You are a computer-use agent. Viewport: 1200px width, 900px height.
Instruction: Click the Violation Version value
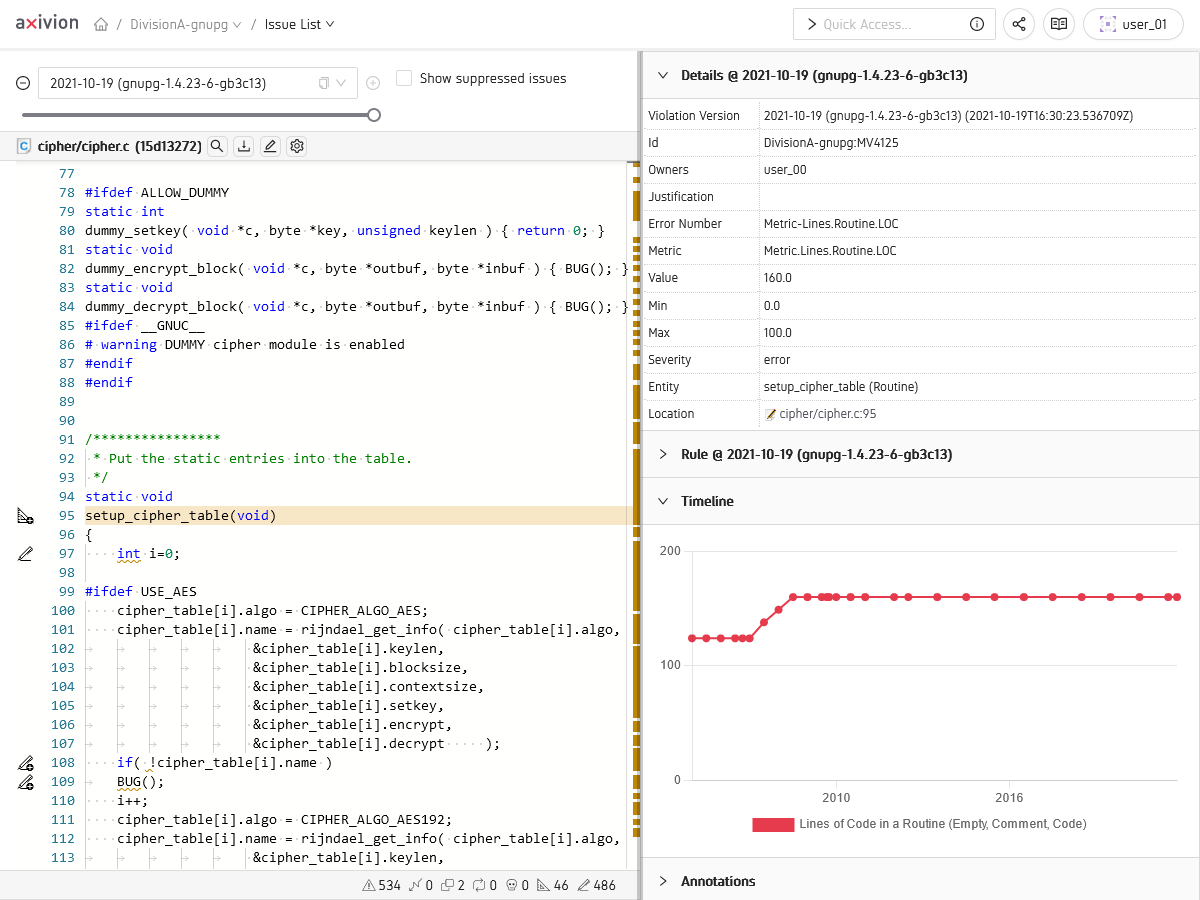point(948,116)
